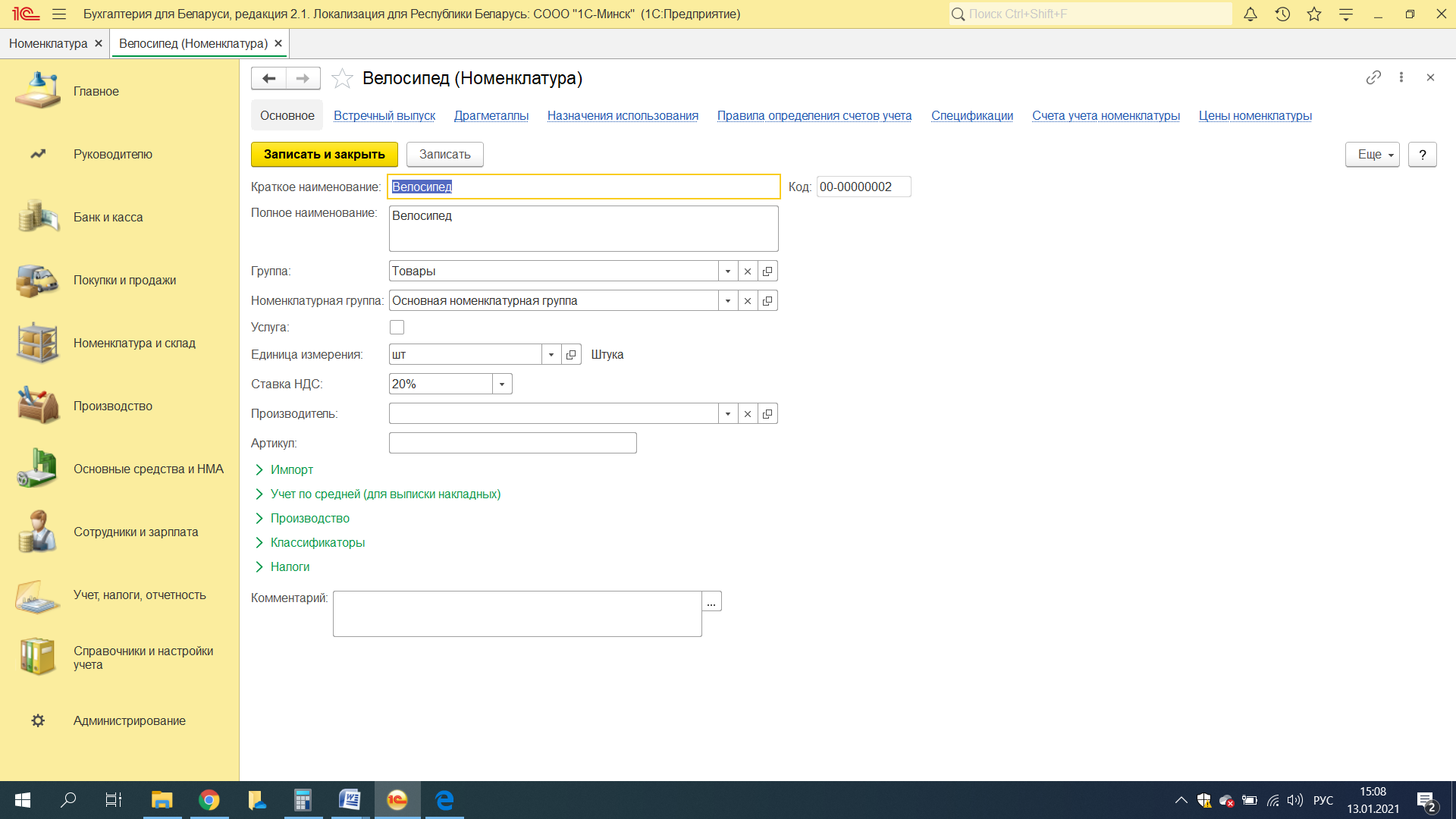Open the Главное section
Image resolution: width=1456 pixels, height=819 pixels.
click(x=96, y=91)
